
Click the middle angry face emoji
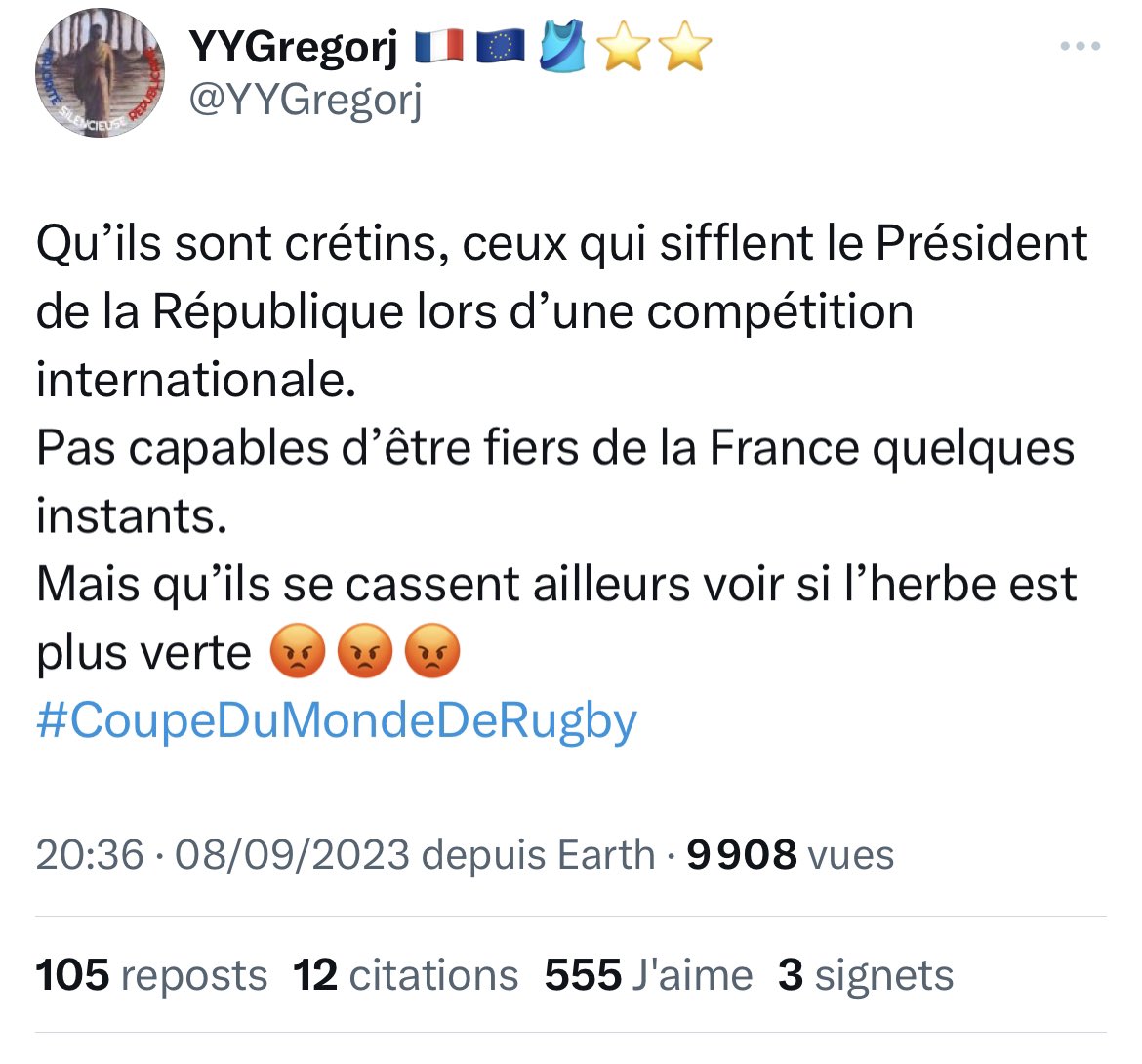tap(363, 651)
